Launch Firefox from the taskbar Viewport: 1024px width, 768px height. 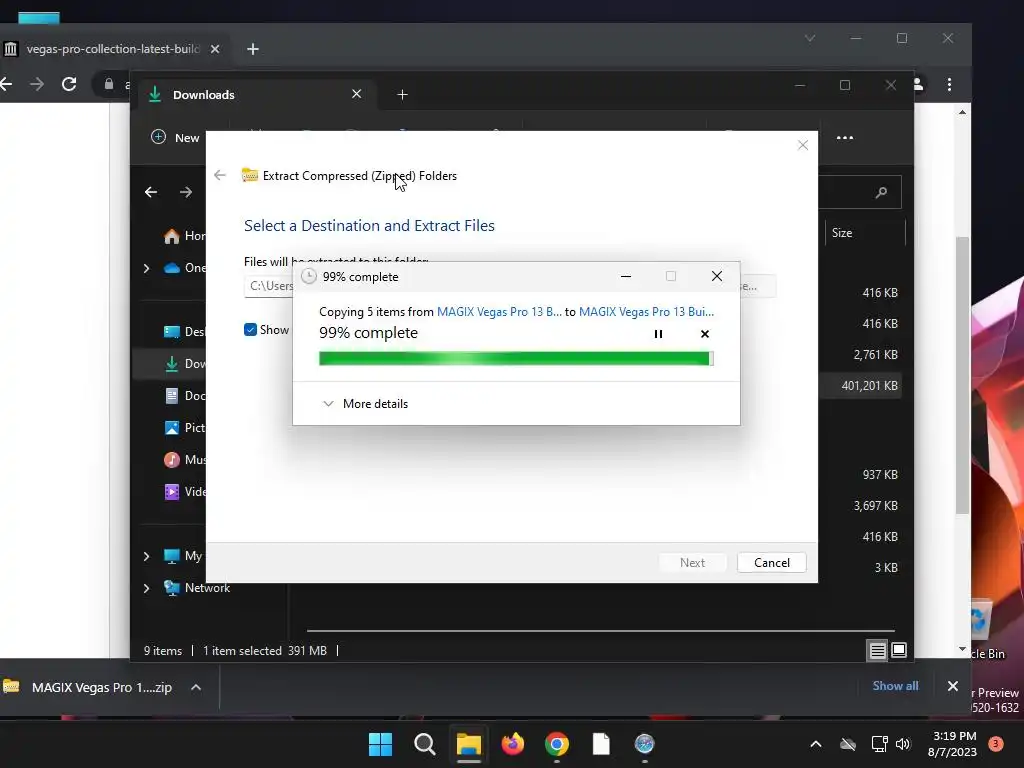click(x=513, y=744)
